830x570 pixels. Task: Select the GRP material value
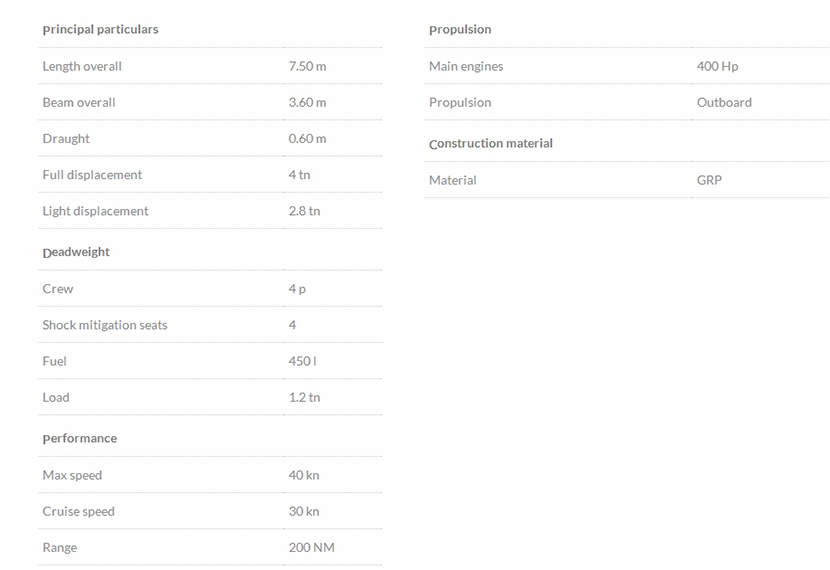click(709, 180)
